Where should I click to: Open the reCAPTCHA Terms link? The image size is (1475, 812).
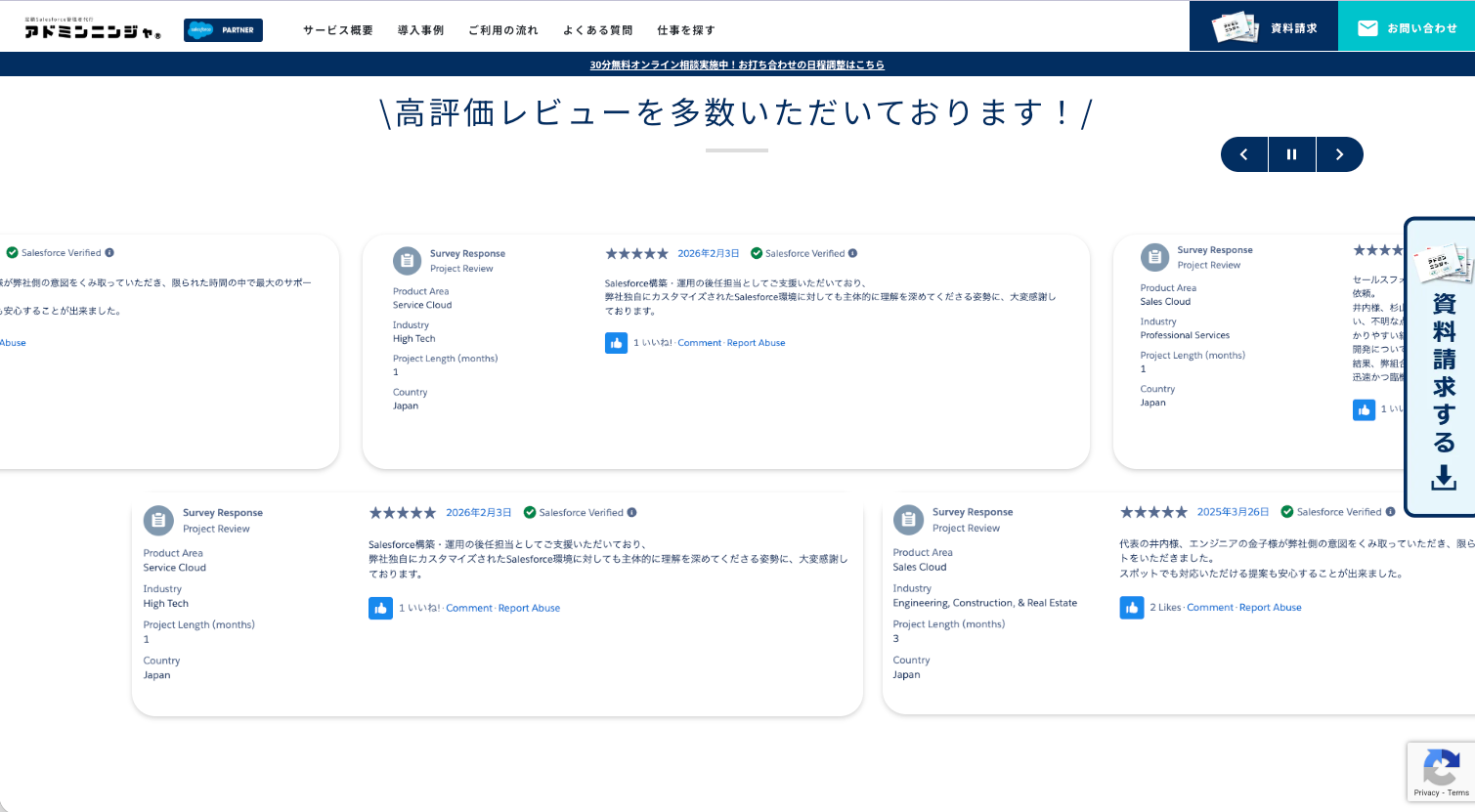click(1458, 792)
